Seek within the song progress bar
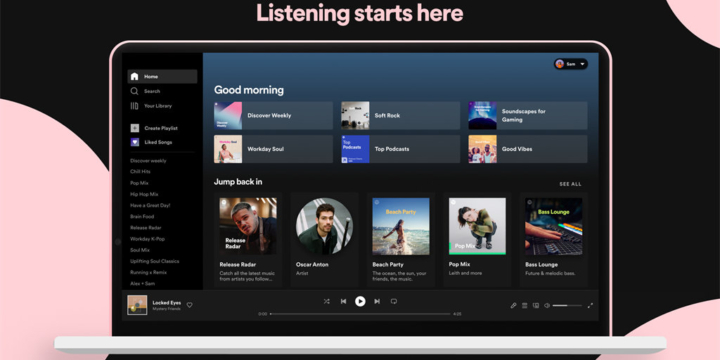 click(x=360, y=314)
